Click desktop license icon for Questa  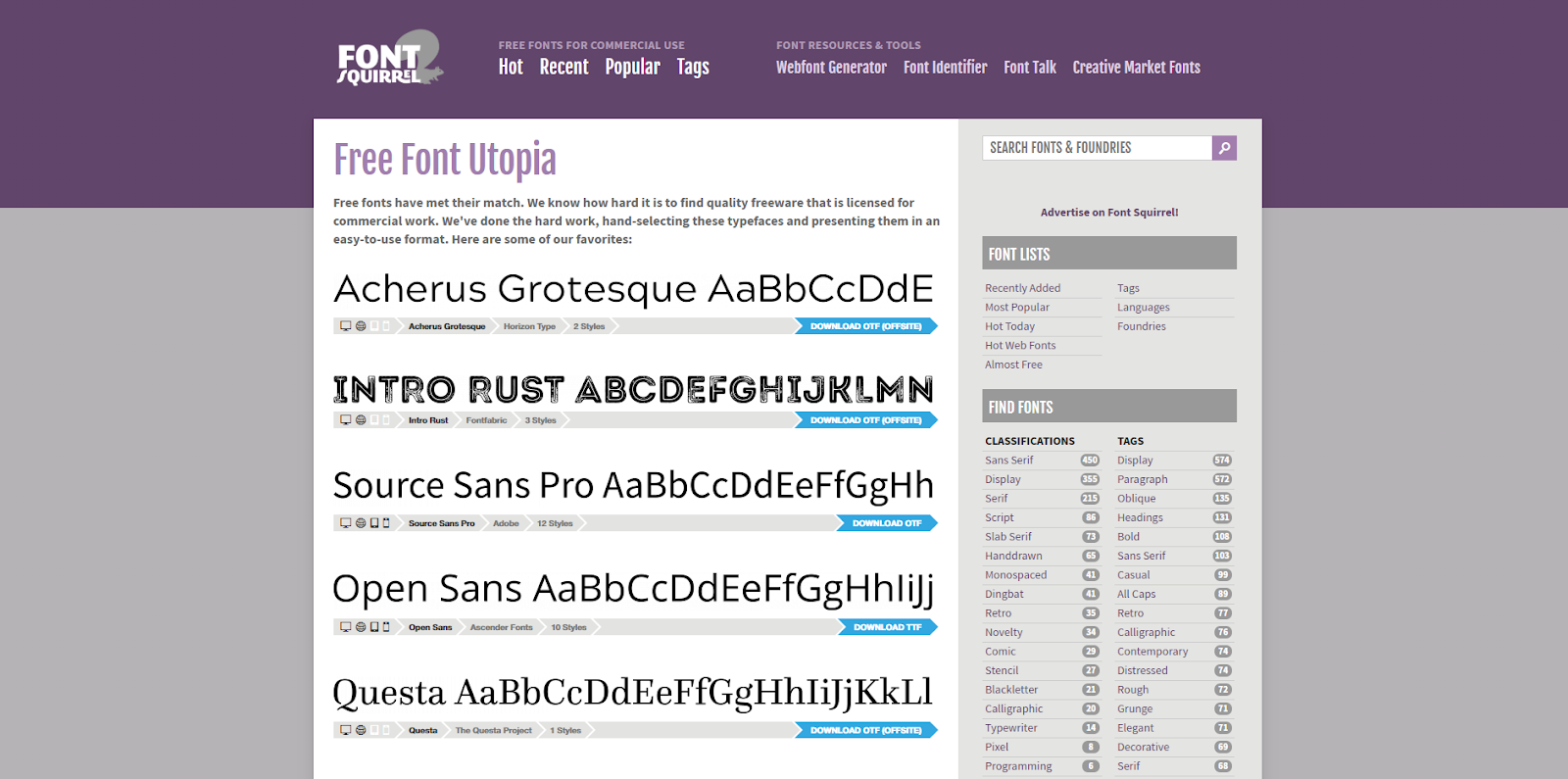pyautogui.click(x=345, y=730)
